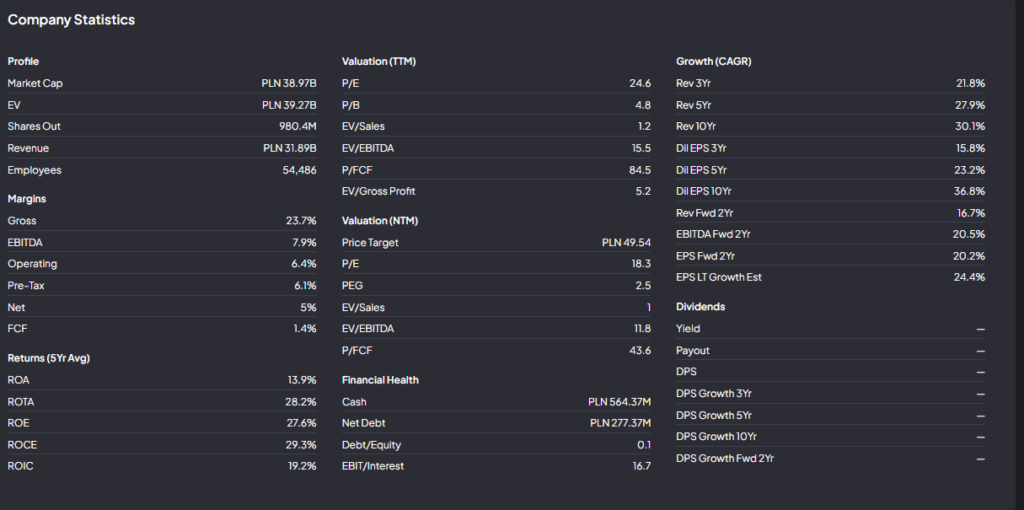Click the Price Target value PLN 49.54
1024x510 pixels.
pyautogui.click(x=626, y=242)
